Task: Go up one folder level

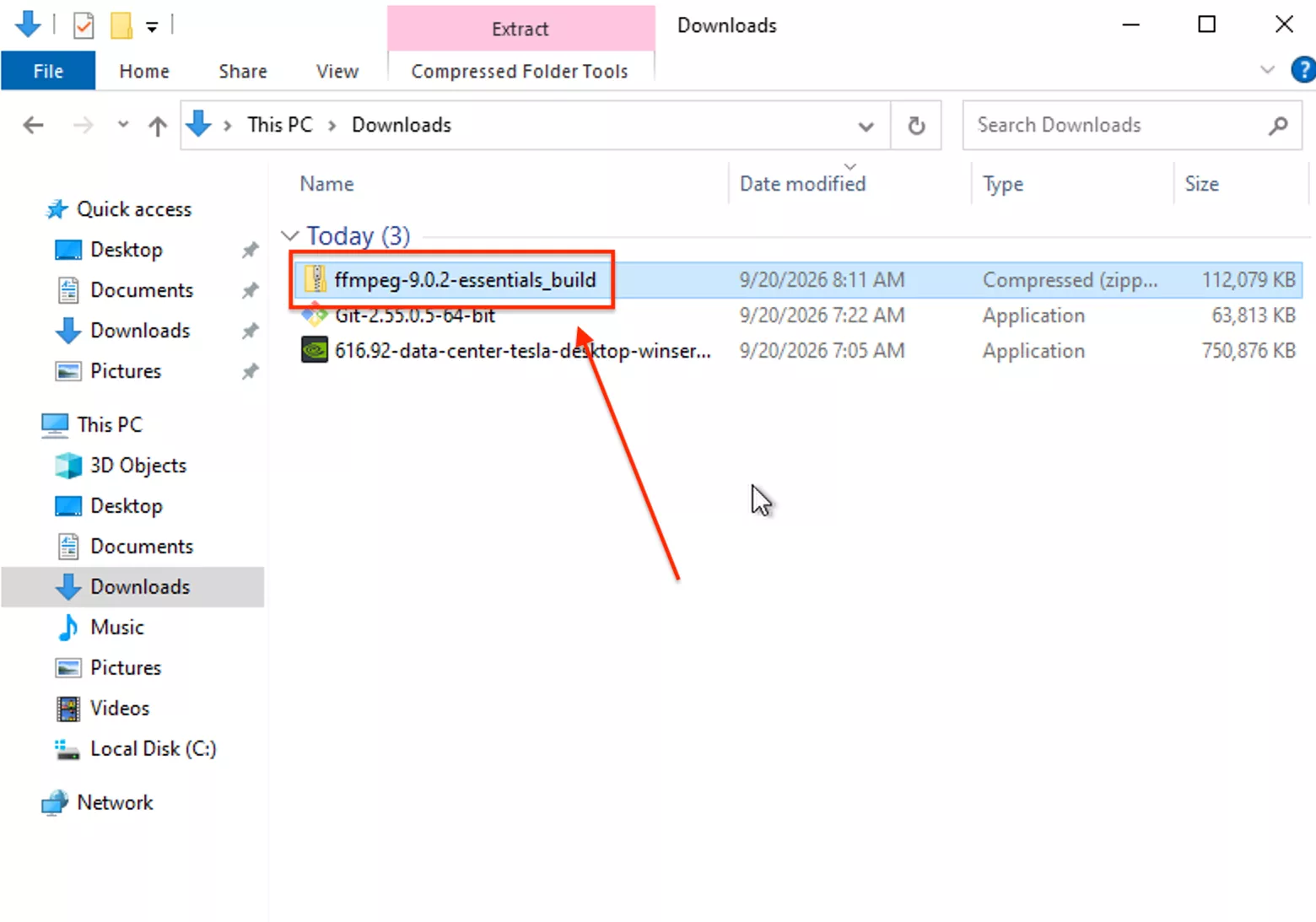Action: click(x=157, y=126)
